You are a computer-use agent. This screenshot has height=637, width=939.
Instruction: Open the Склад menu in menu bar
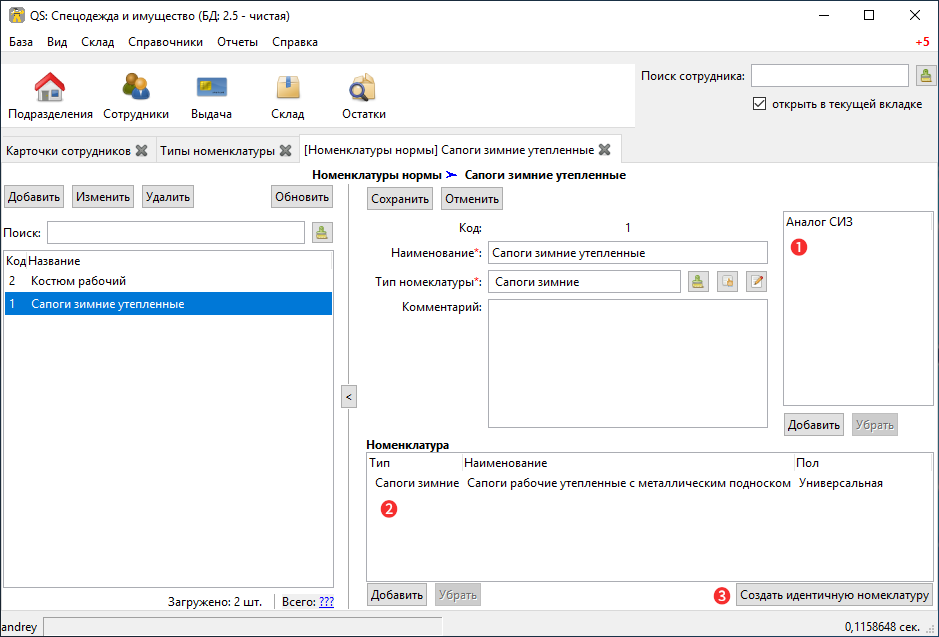(98, 42)
